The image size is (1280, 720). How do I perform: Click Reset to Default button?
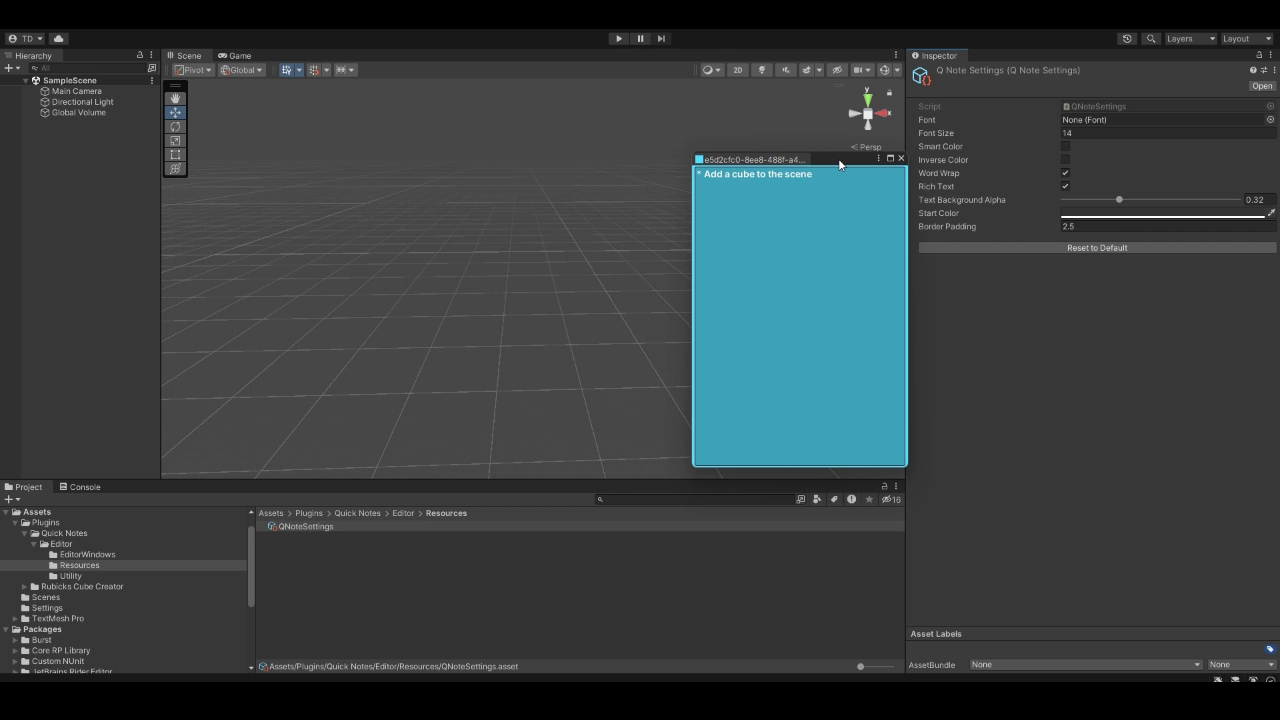click(1097, 248)
